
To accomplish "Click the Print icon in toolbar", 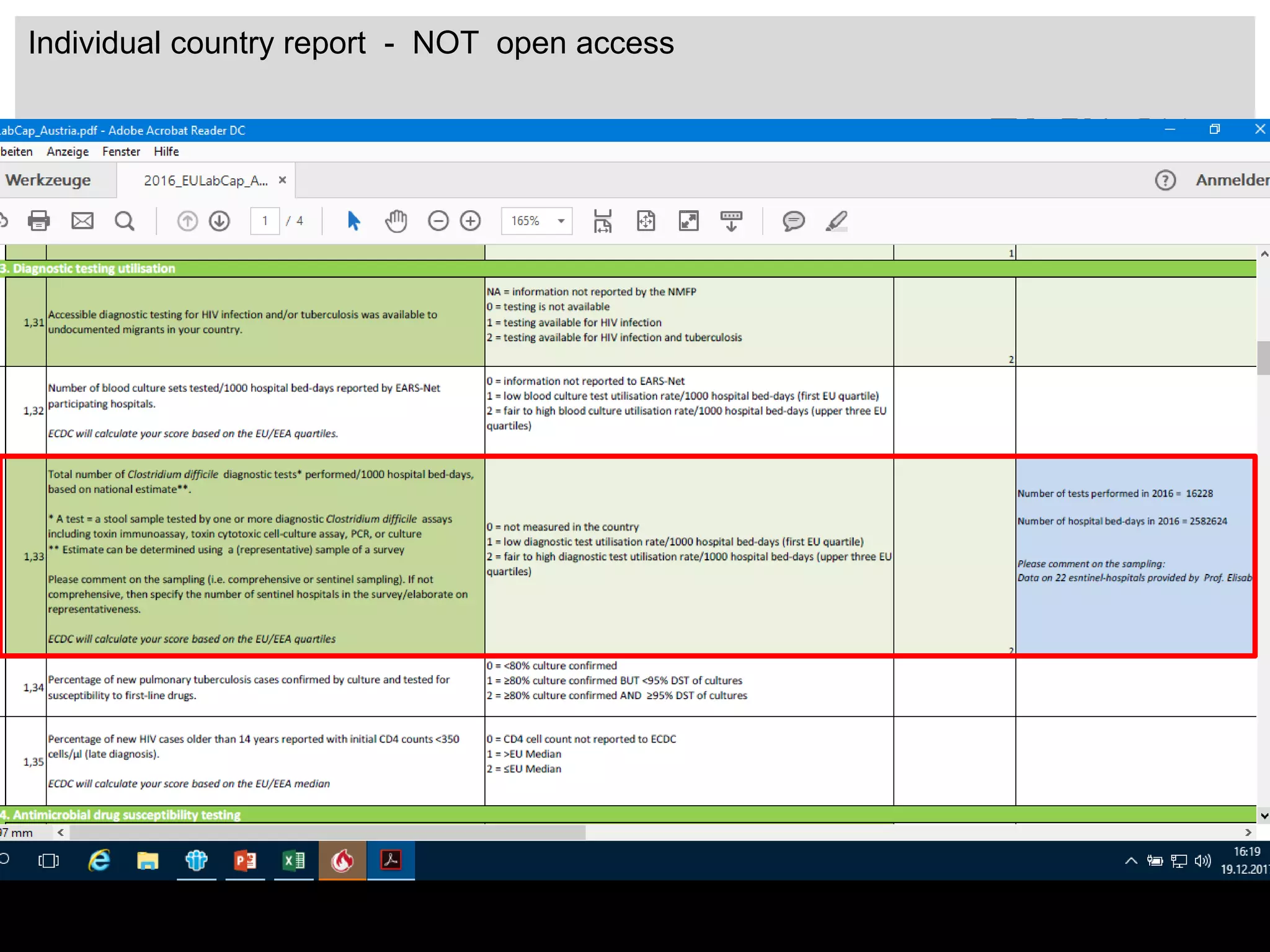I will 38,221.
